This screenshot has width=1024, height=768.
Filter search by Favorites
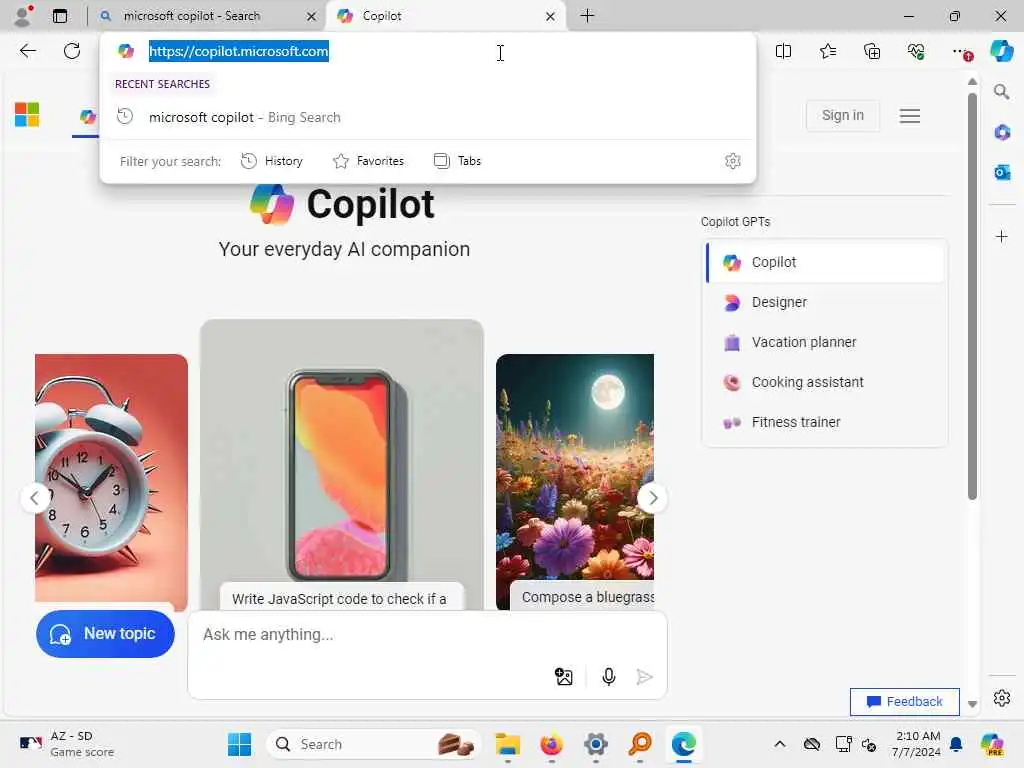[368, 161]
